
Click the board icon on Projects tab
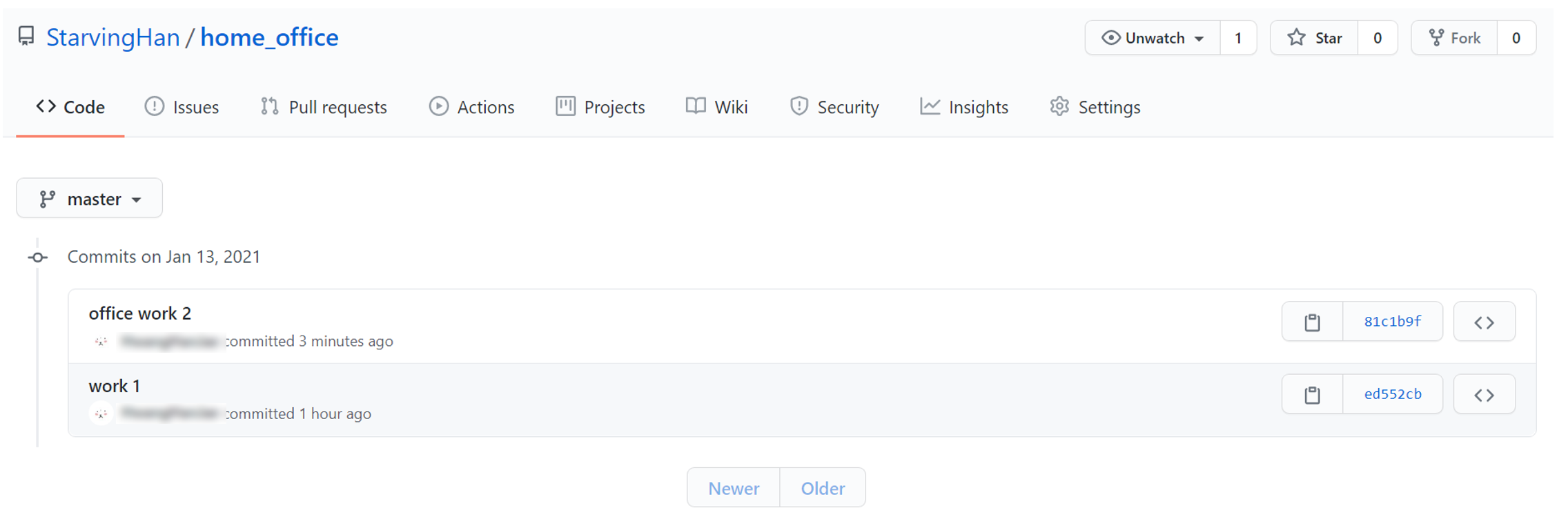point(565,106)
